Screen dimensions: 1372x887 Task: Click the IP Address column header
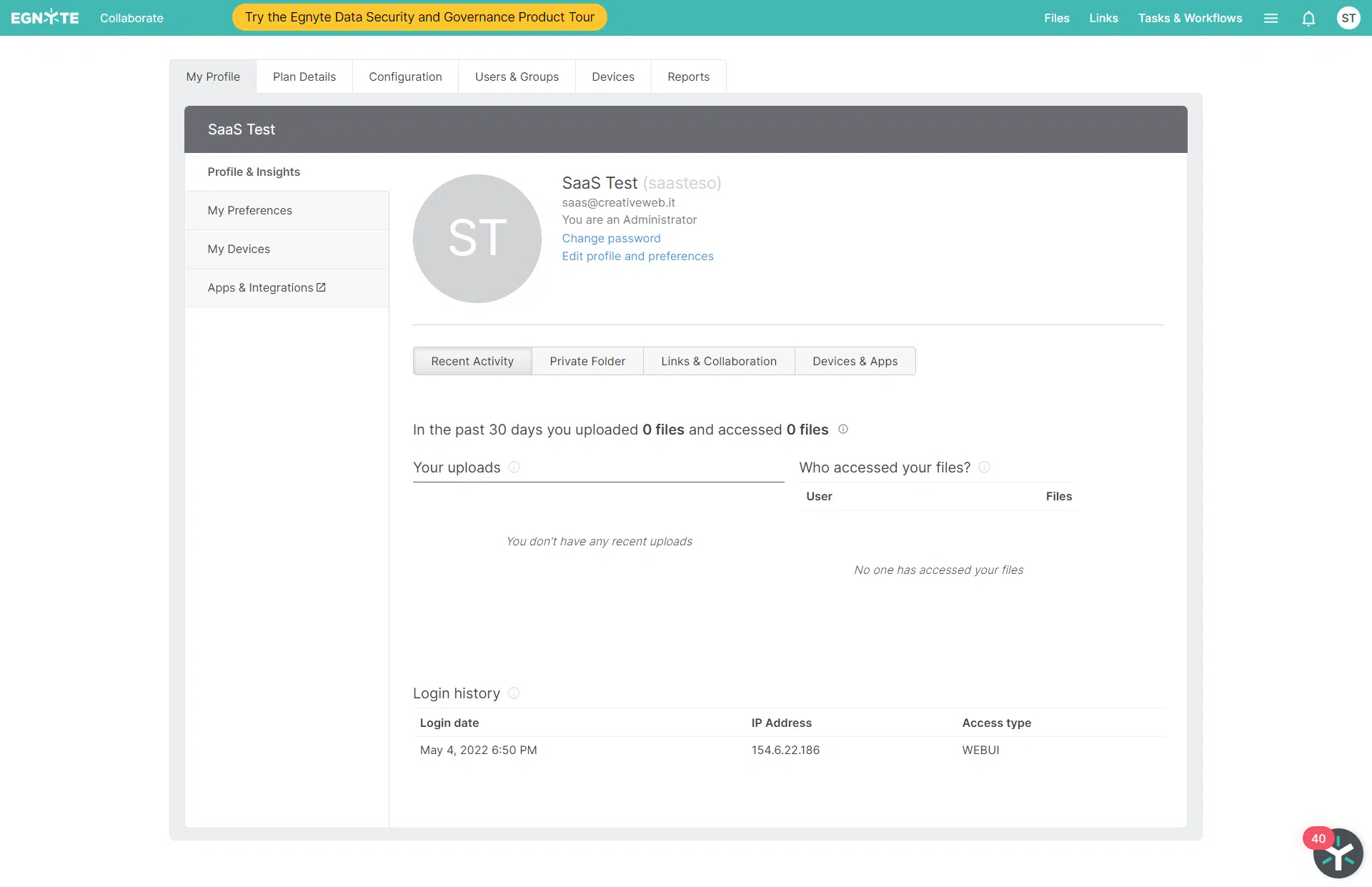click(x=781, y=723)
